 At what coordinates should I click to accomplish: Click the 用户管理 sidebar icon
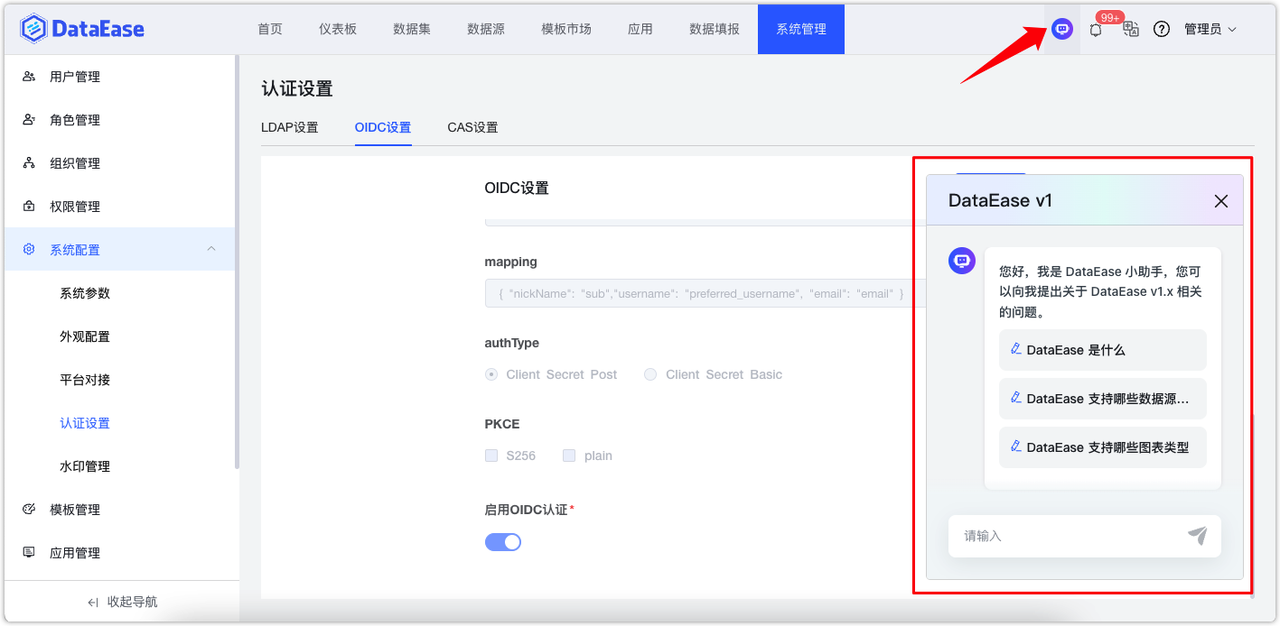pos(29,77)
